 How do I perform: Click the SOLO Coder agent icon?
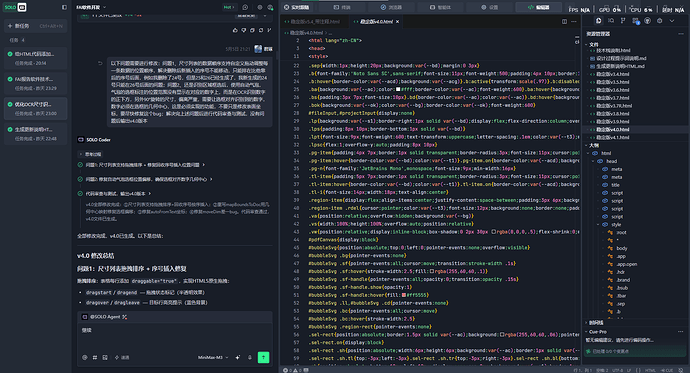[81, 139]
